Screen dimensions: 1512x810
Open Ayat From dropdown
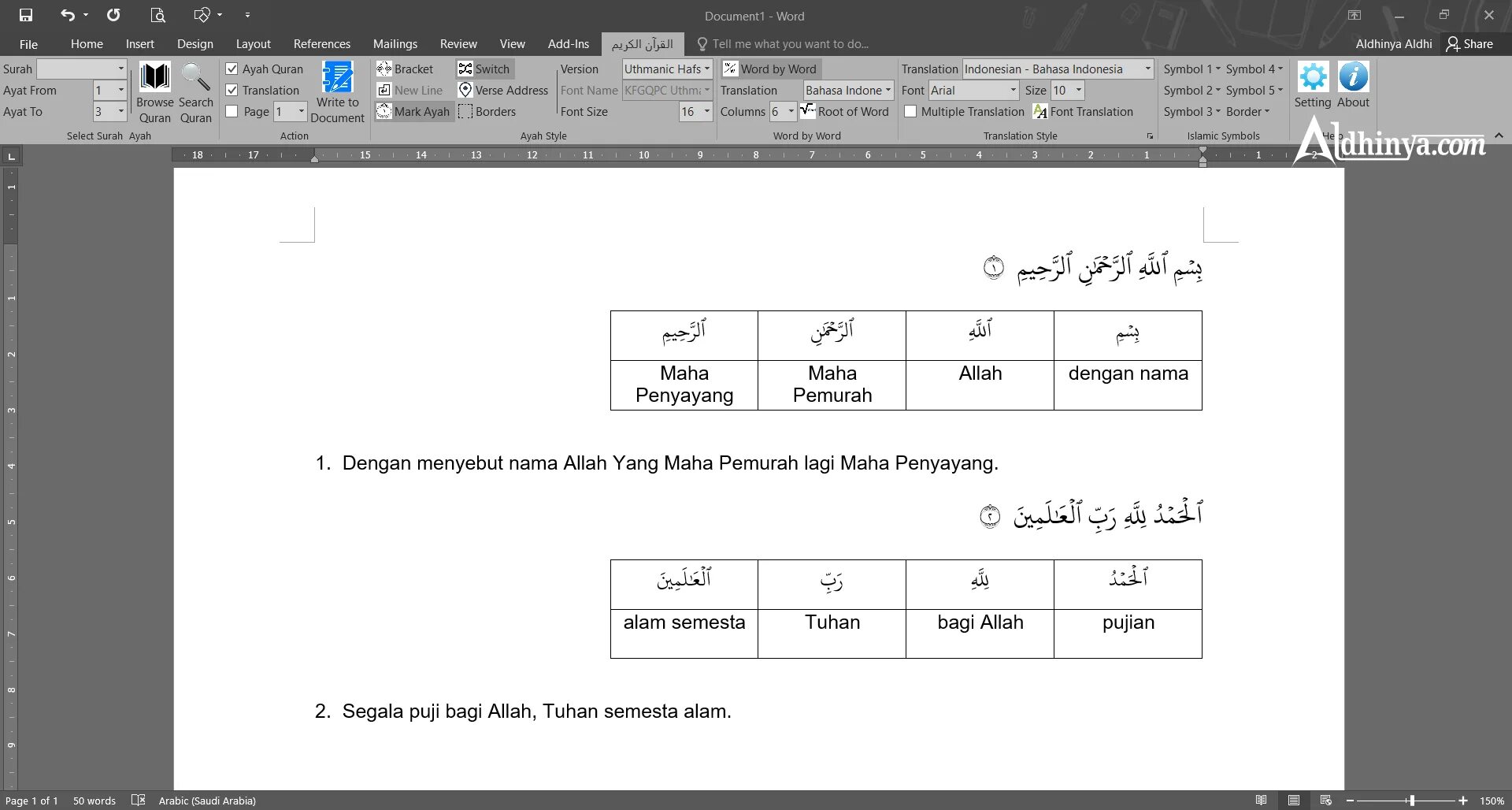pyautogui.click(x=120, y=91)
